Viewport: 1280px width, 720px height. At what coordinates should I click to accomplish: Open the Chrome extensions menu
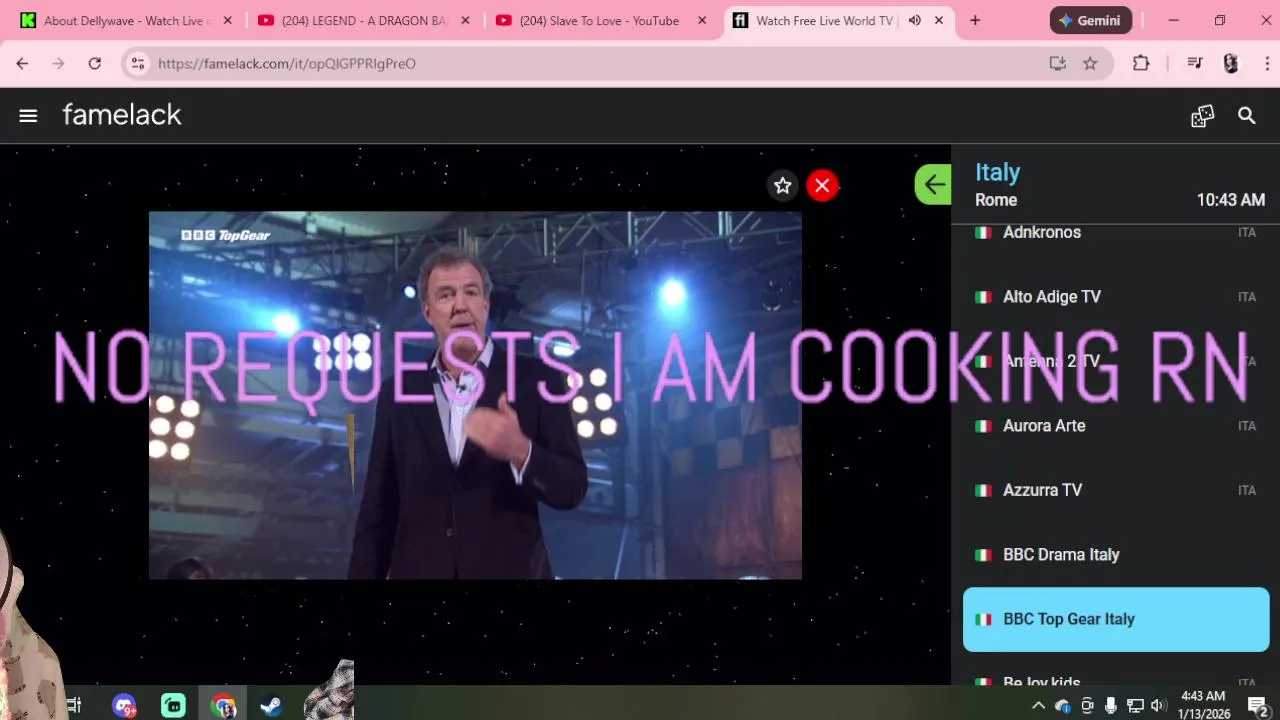[x=1141, y=63]
